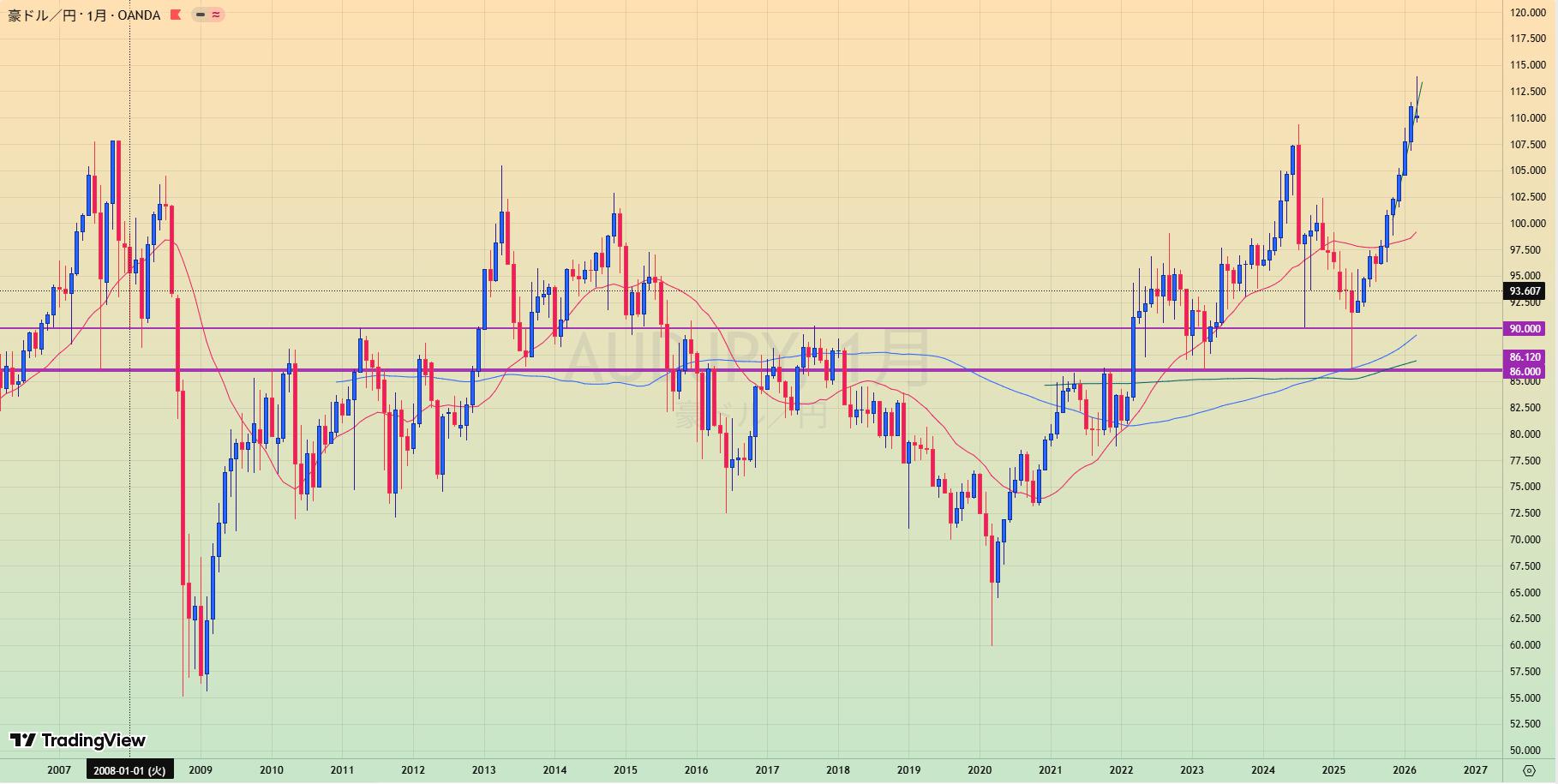Image resolution: width=1558 pixels, height=784 pixels.
Task: Toggle the pink wavy indicator icon
Action: [x=216, y=15]
